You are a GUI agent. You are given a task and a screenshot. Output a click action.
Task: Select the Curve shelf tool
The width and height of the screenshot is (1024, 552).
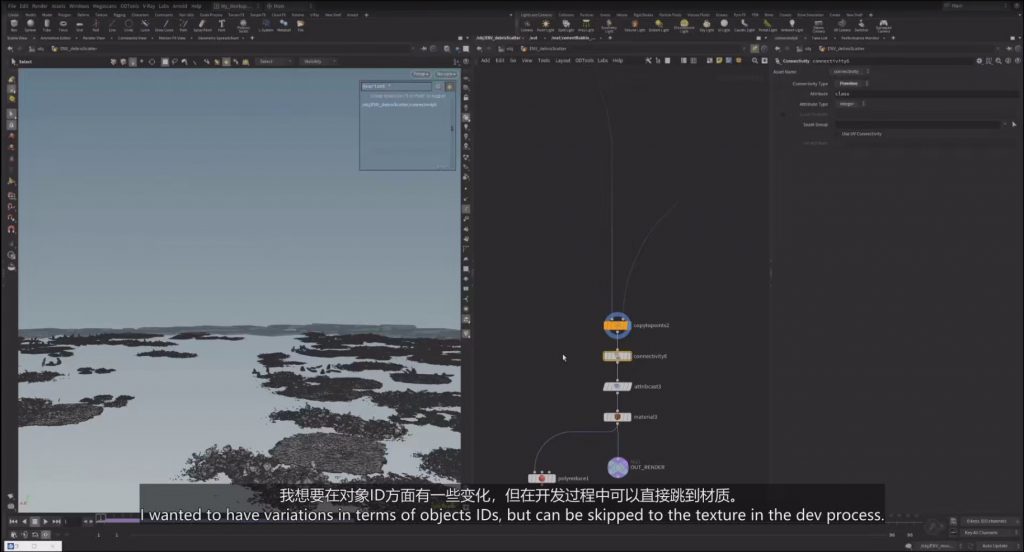[144, 25]
